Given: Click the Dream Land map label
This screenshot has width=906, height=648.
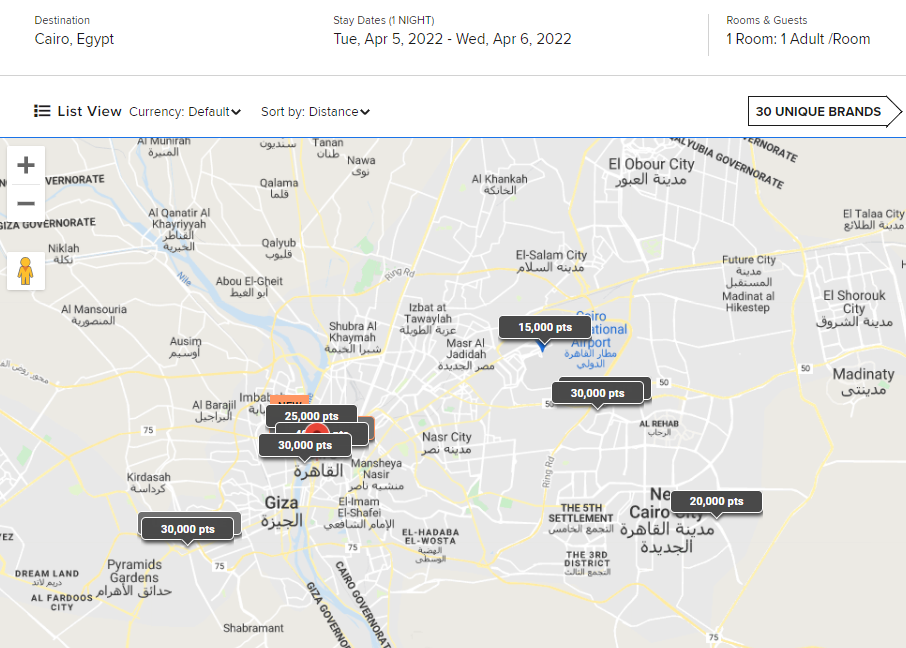Looking at the screenshot, I should click(47, 577).
